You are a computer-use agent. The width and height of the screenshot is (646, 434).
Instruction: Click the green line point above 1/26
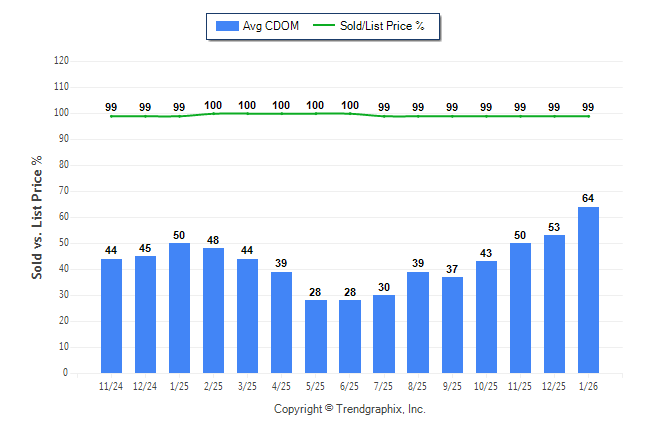[x=588, y=116]
